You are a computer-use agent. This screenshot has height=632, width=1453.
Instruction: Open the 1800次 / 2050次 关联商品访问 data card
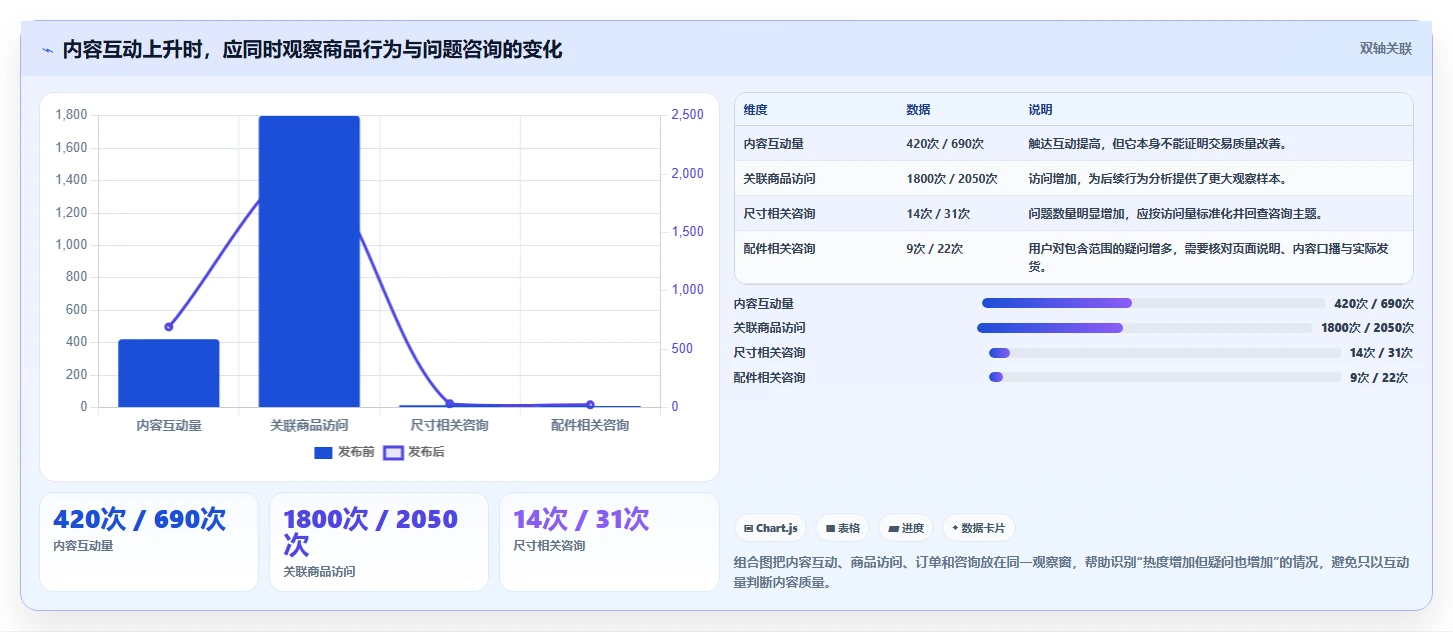tap(379, 542)
